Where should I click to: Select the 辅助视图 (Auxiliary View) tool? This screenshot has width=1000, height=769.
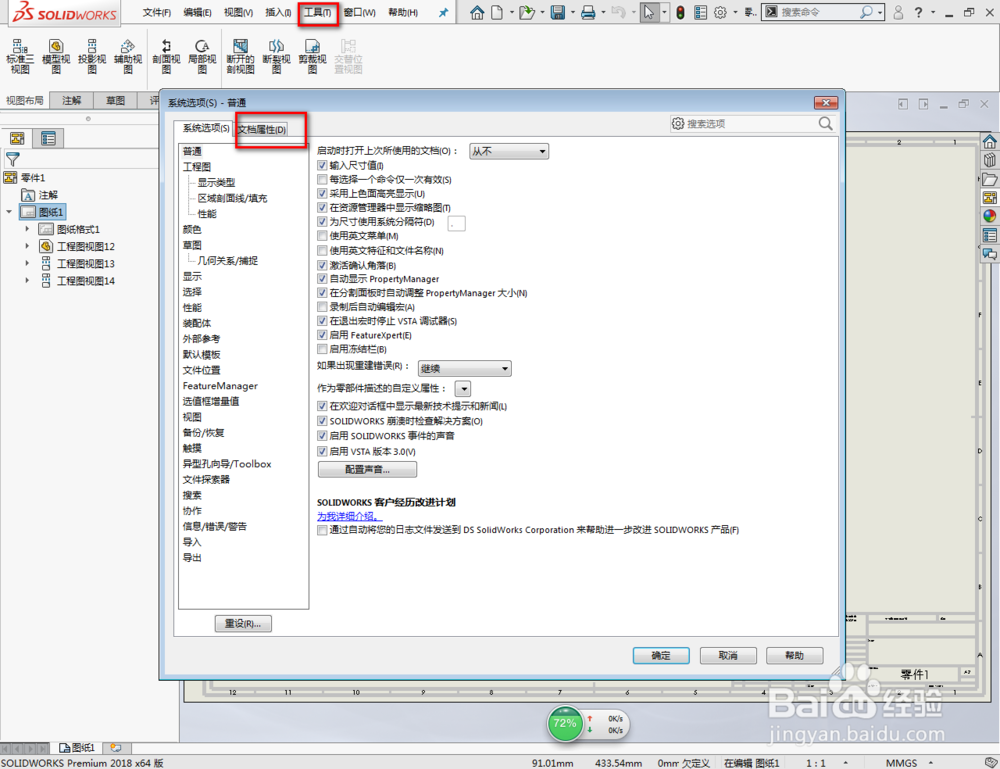(128, 56)
